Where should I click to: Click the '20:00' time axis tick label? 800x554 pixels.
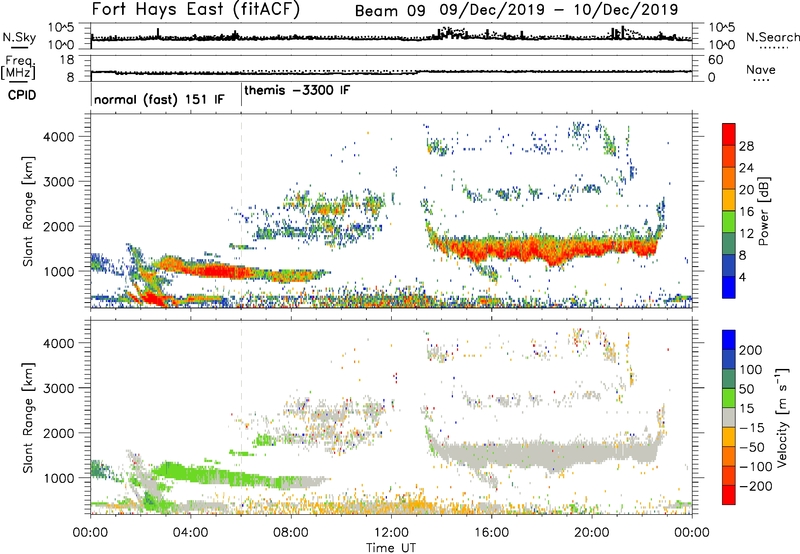(591, 533)
